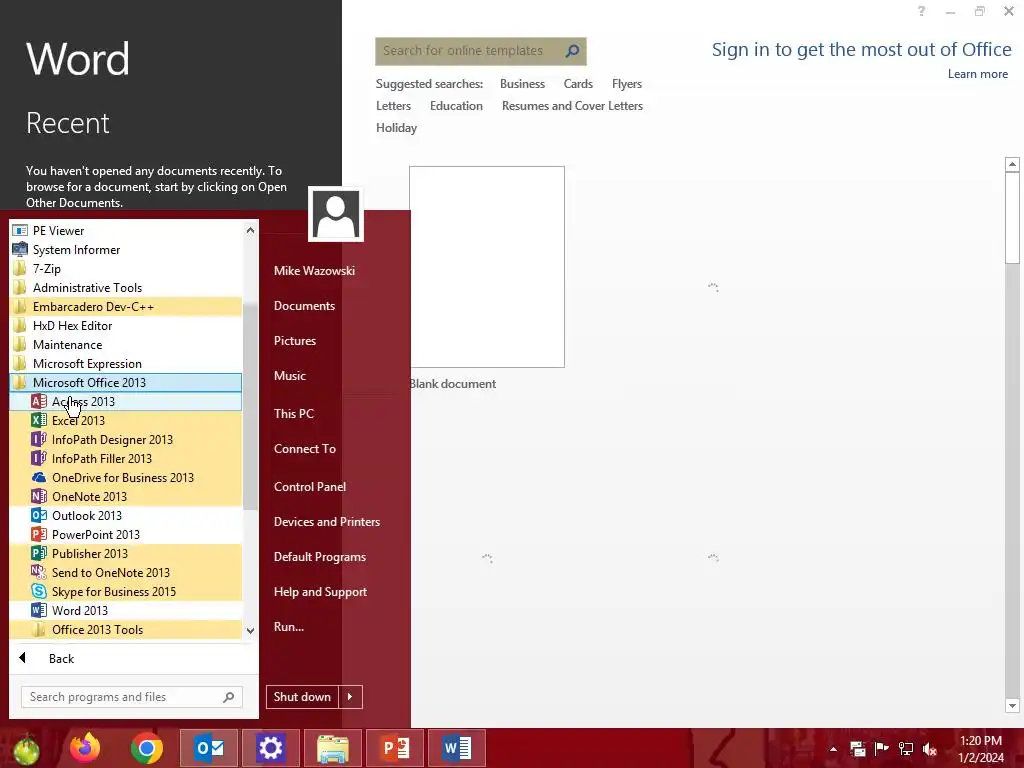Expand Embarcadero Dev-C++ folder

point(125,306)
